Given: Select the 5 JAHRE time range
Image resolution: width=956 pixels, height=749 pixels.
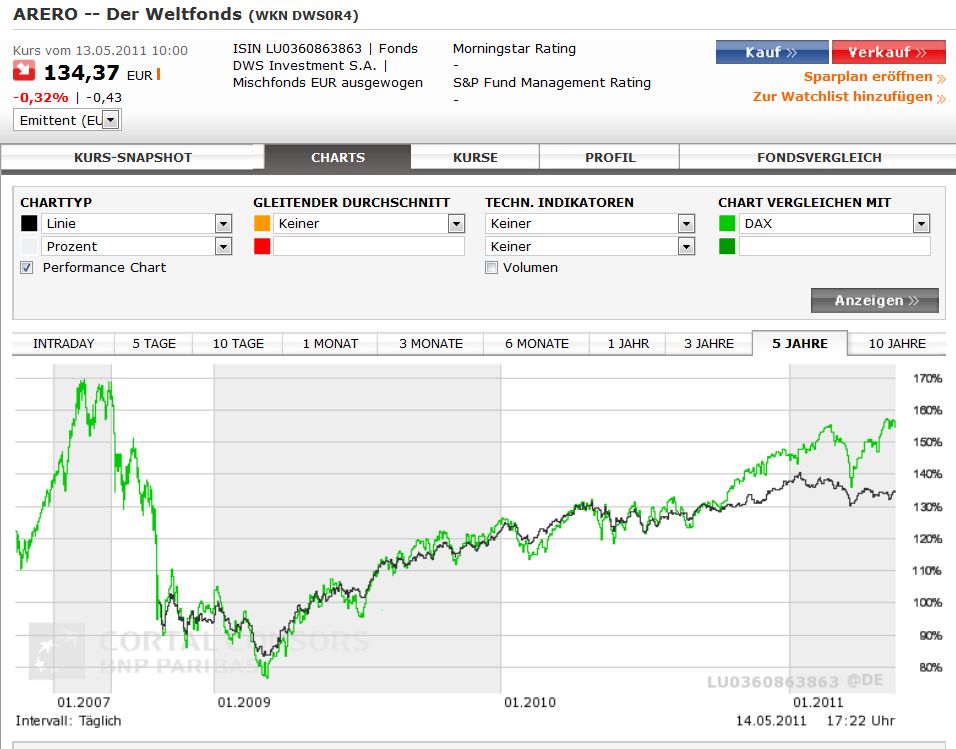Looking at the screenshot, I should (800, 343).
